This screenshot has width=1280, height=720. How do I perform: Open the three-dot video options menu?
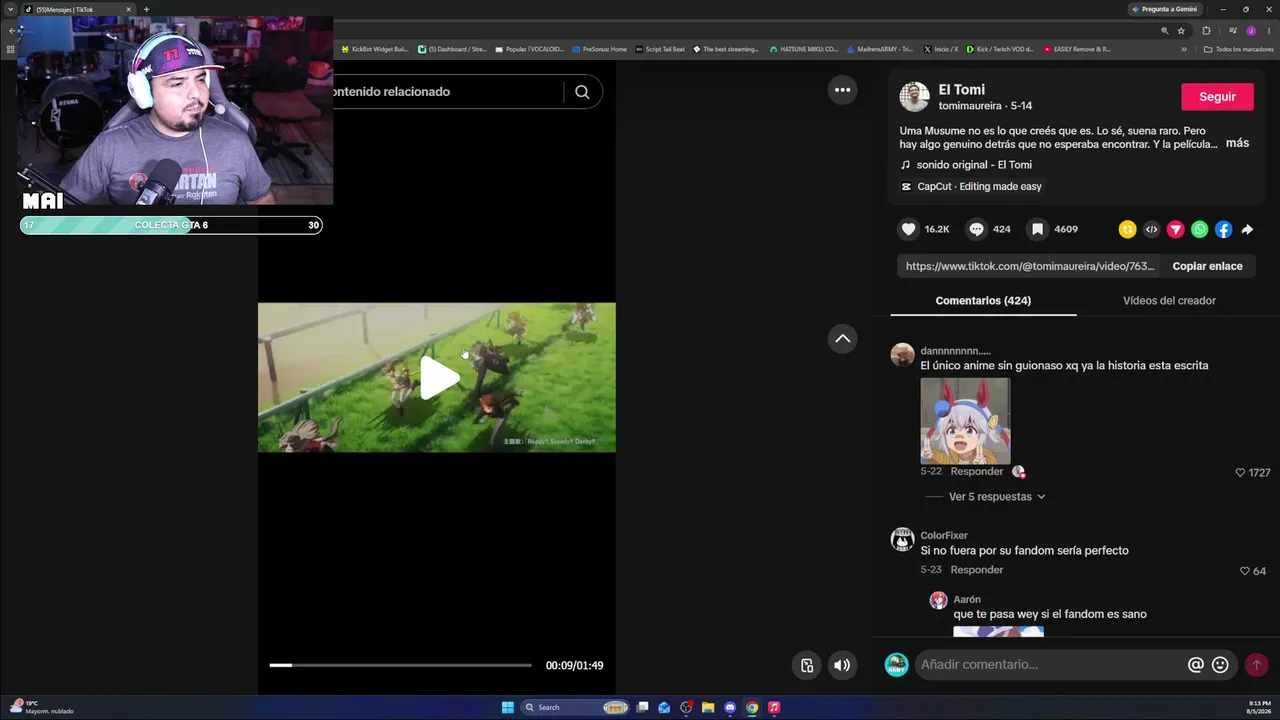click(x=842, y=90)
